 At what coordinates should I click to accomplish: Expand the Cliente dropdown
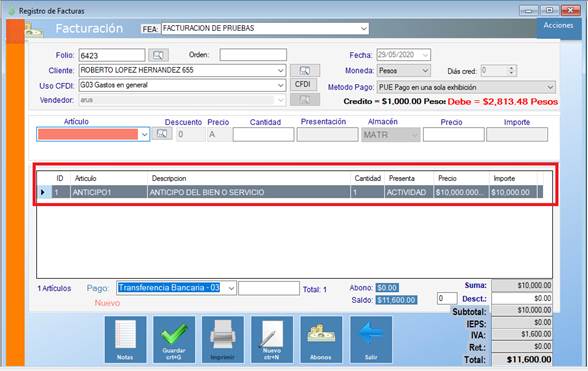280,70
